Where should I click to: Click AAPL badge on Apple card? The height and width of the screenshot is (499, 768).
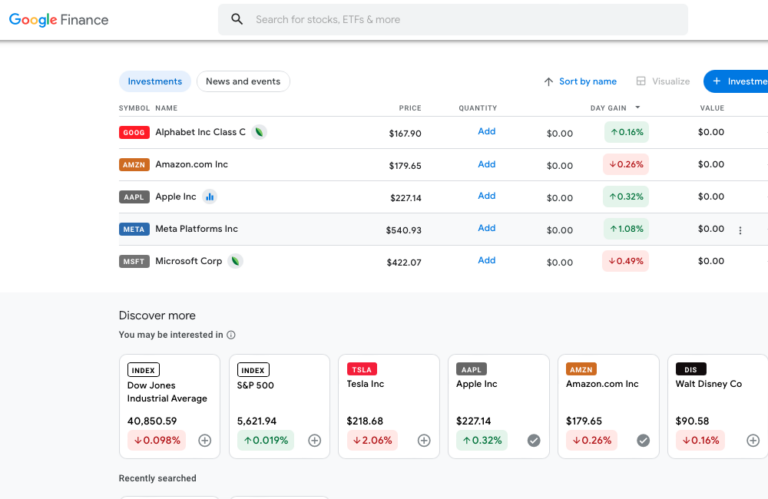click(472, 369)
